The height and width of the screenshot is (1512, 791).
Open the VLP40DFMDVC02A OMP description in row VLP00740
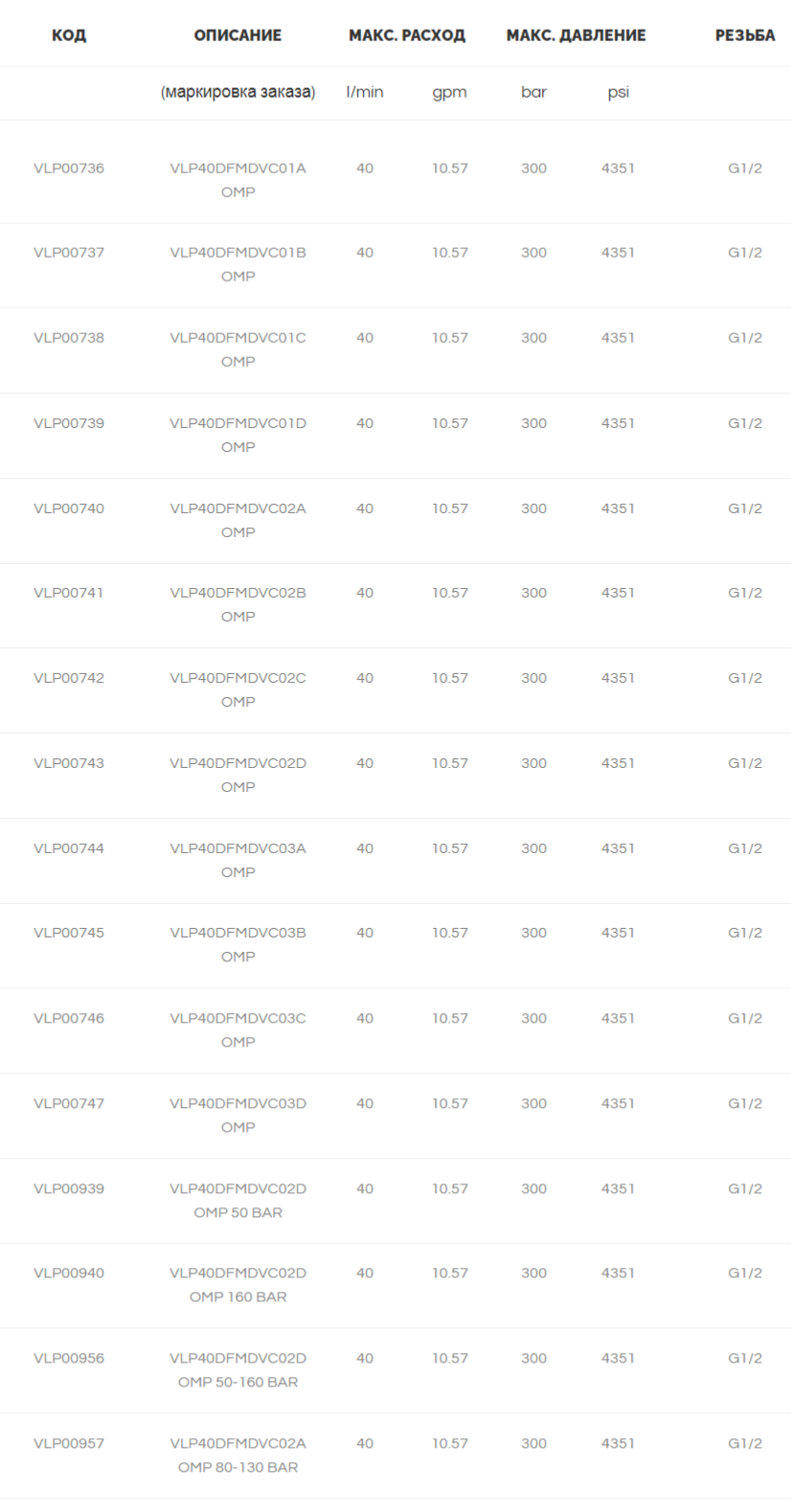[237, 520]
